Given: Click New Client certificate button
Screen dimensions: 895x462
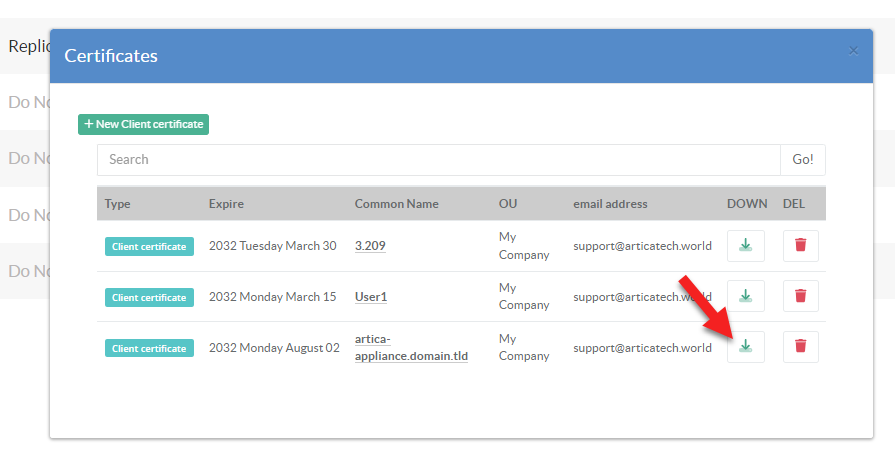Looking at the screenshot, I should [143, 124].
